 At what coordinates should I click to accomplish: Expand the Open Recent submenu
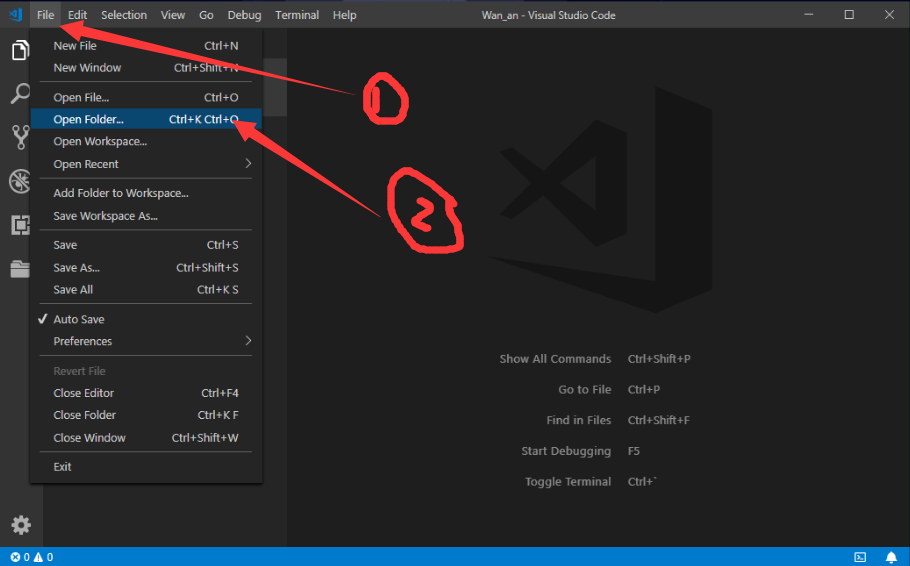coord(146,164)
